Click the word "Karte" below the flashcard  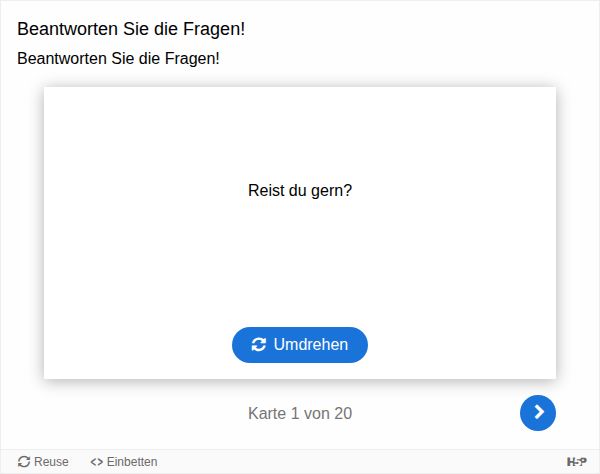(x=267, y=413)
